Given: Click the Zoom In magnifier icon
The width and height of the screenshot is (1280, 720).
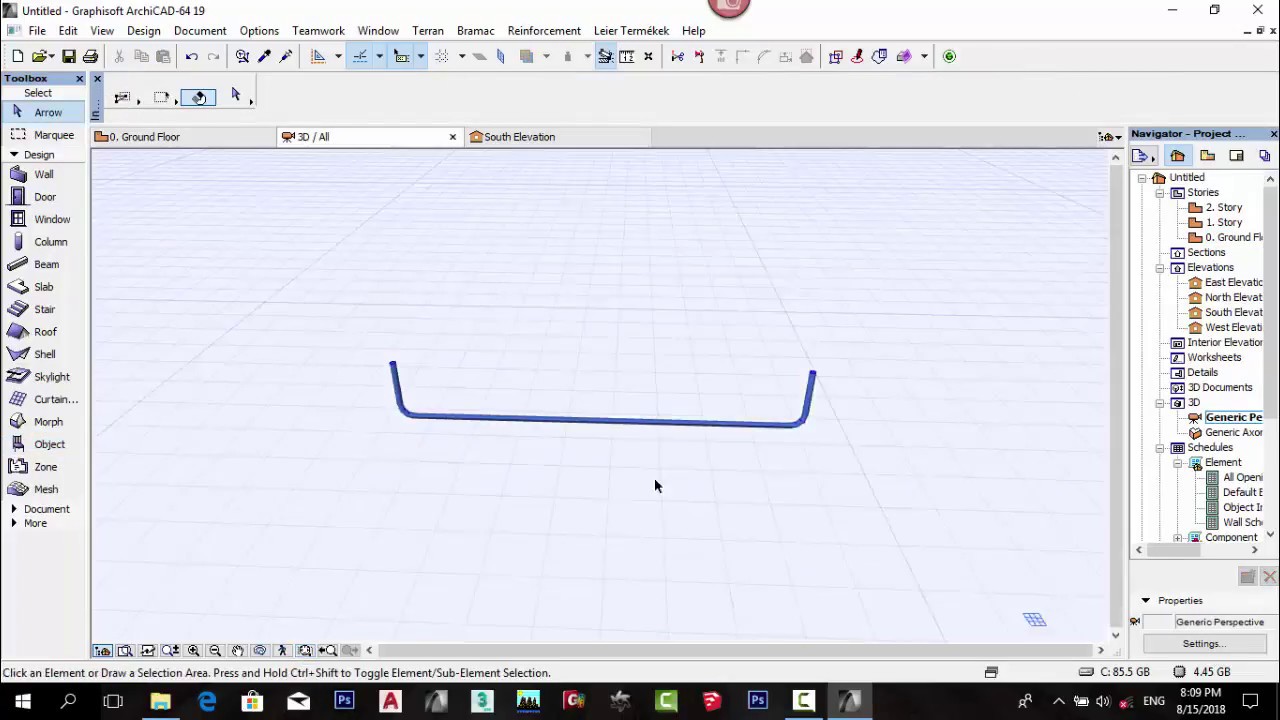Looking at the screenshot, I should click(x=193, y=651).
